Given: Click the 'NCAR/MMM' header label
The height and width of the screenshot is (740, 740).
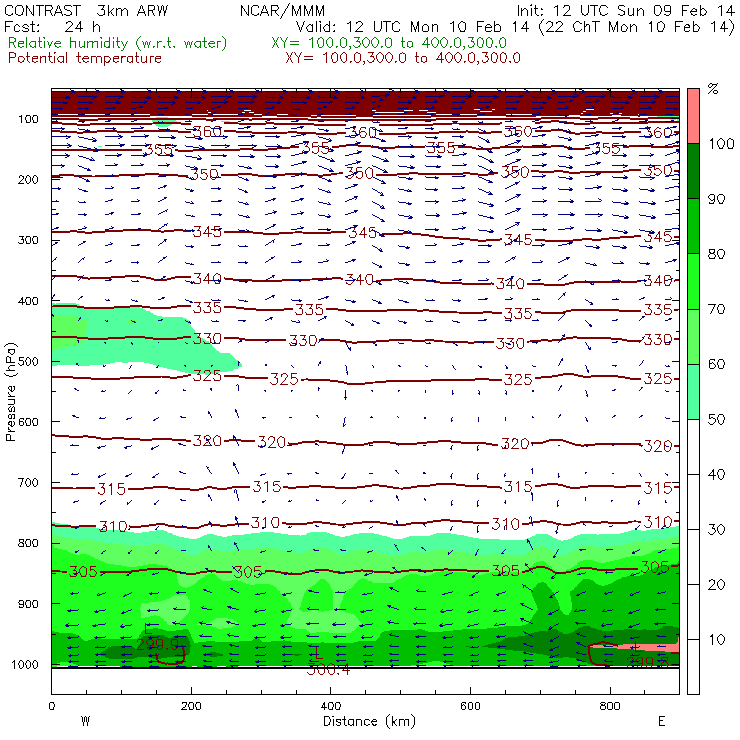Looking at the screenshot, I should 282,11.
